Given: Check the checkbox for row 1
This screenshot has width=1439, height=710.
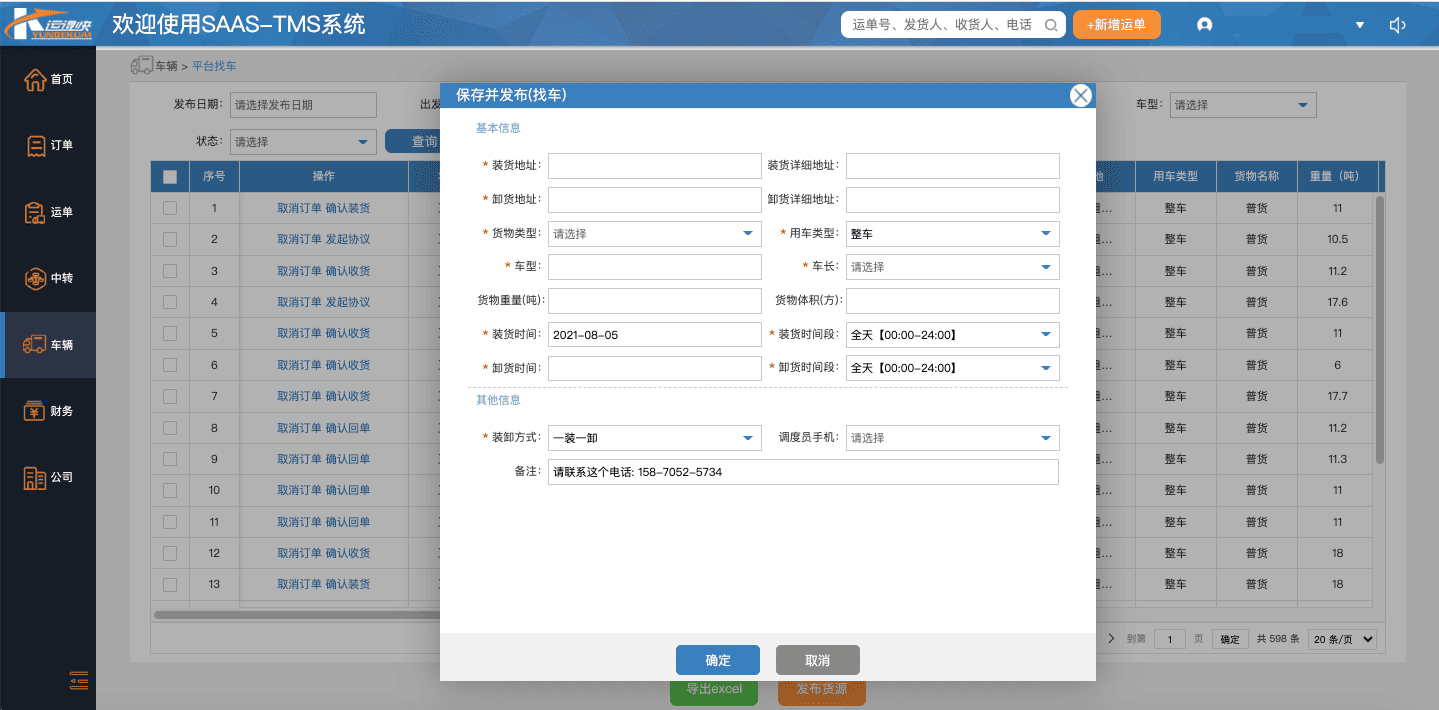Looking at the screenshot, I should coord(170,208).
